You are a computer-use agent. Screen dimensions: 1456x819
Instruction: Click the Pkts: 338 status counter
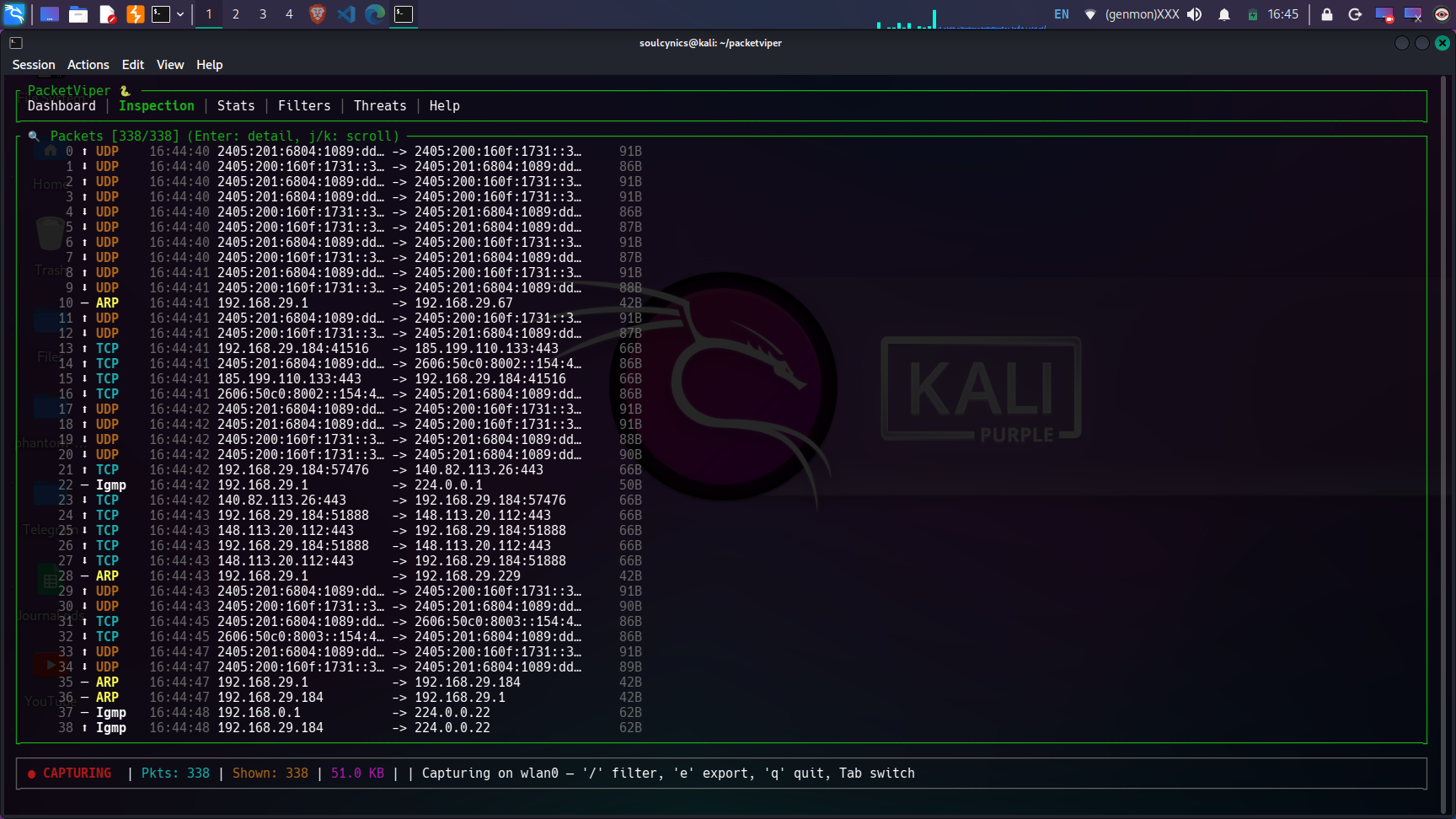[175, 773]
